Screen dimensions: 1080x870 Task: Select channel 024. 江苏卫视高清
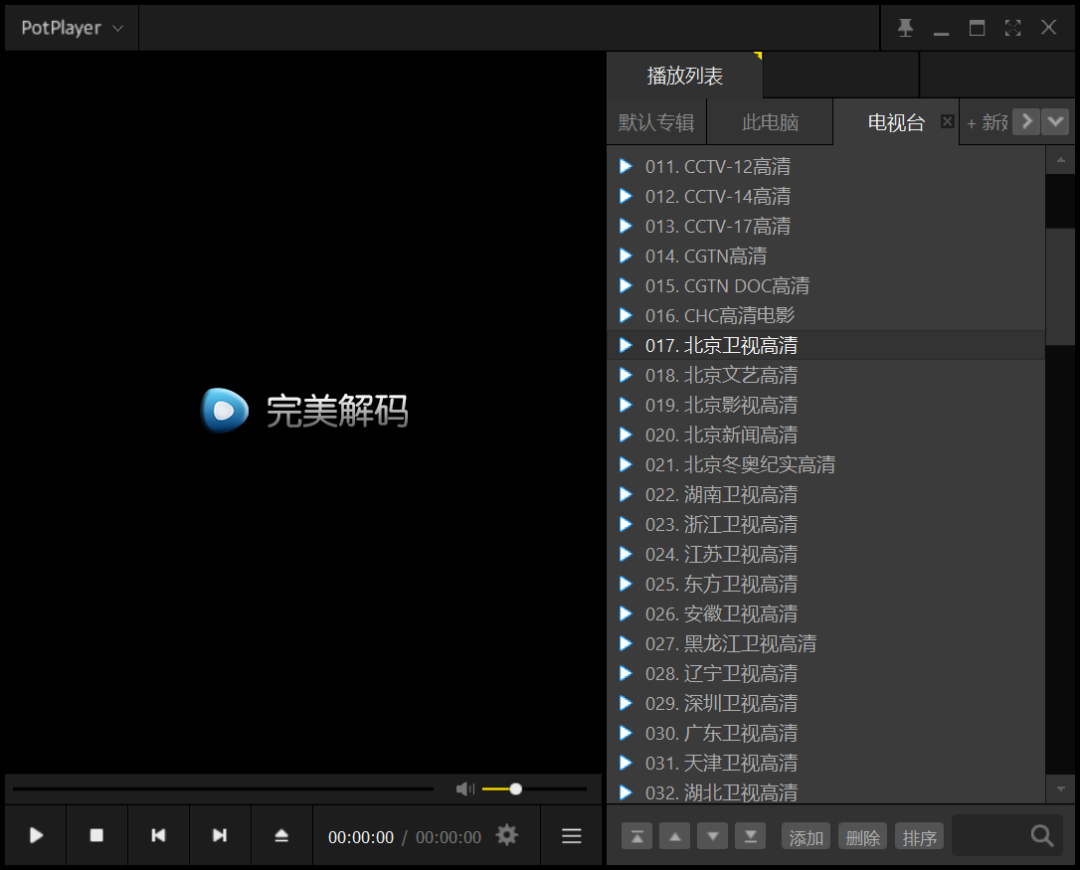tap(827, 555)
